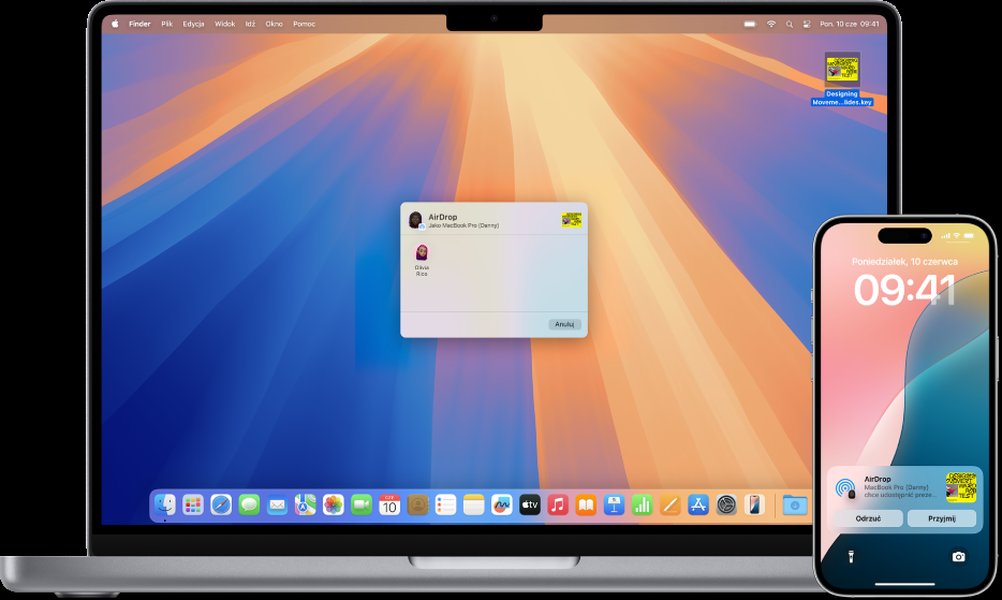Tap Odrzuć on the iPhone AirDrop notification
Viewport: 1002px width, 600px height.
868,518
